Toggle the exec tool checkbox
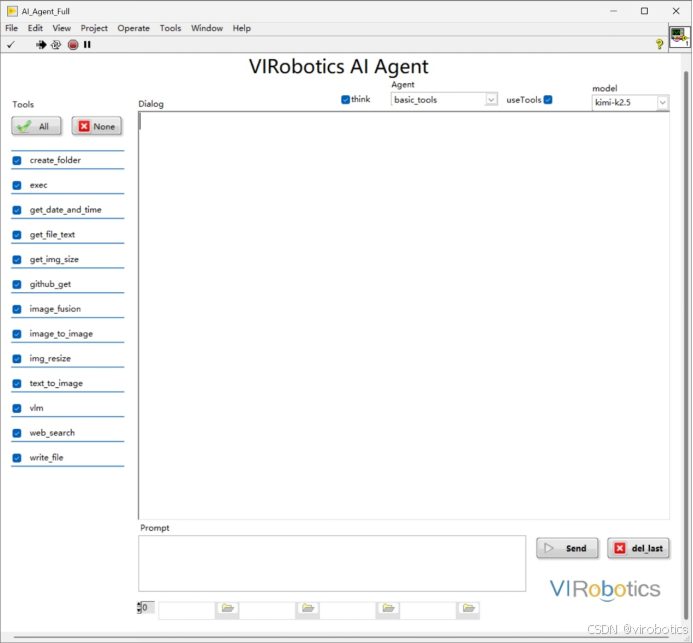Screen dimensions: 693x643 (17, 185)
